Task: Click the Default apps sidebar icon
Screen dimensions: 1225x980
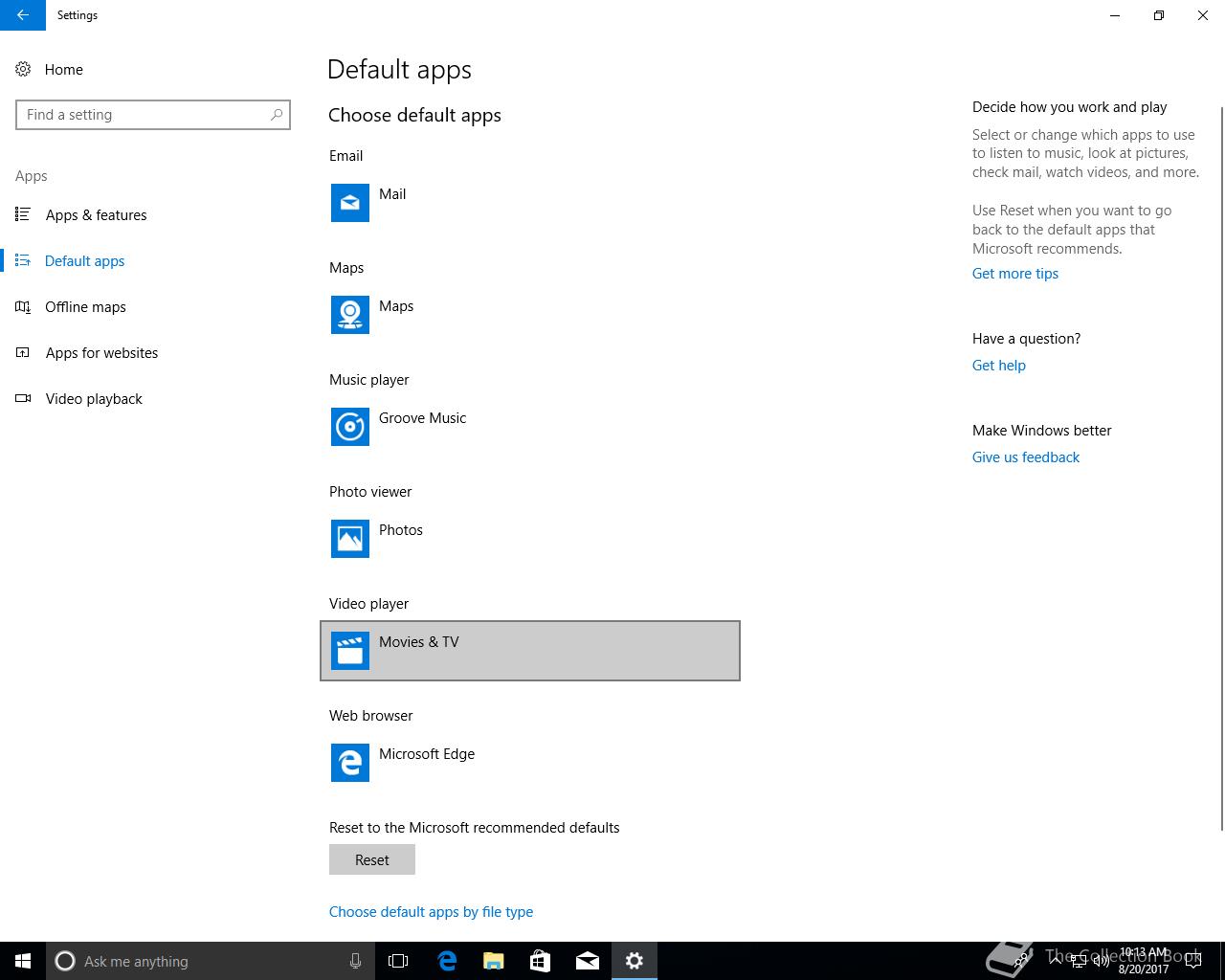Action: click(23, 260)
